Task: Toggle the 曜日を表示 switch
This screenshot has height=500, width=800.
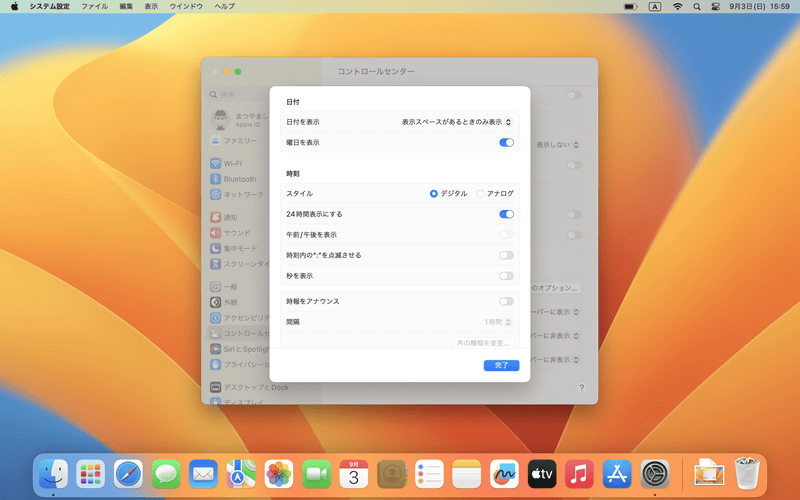Action: [x=506, y=142]
